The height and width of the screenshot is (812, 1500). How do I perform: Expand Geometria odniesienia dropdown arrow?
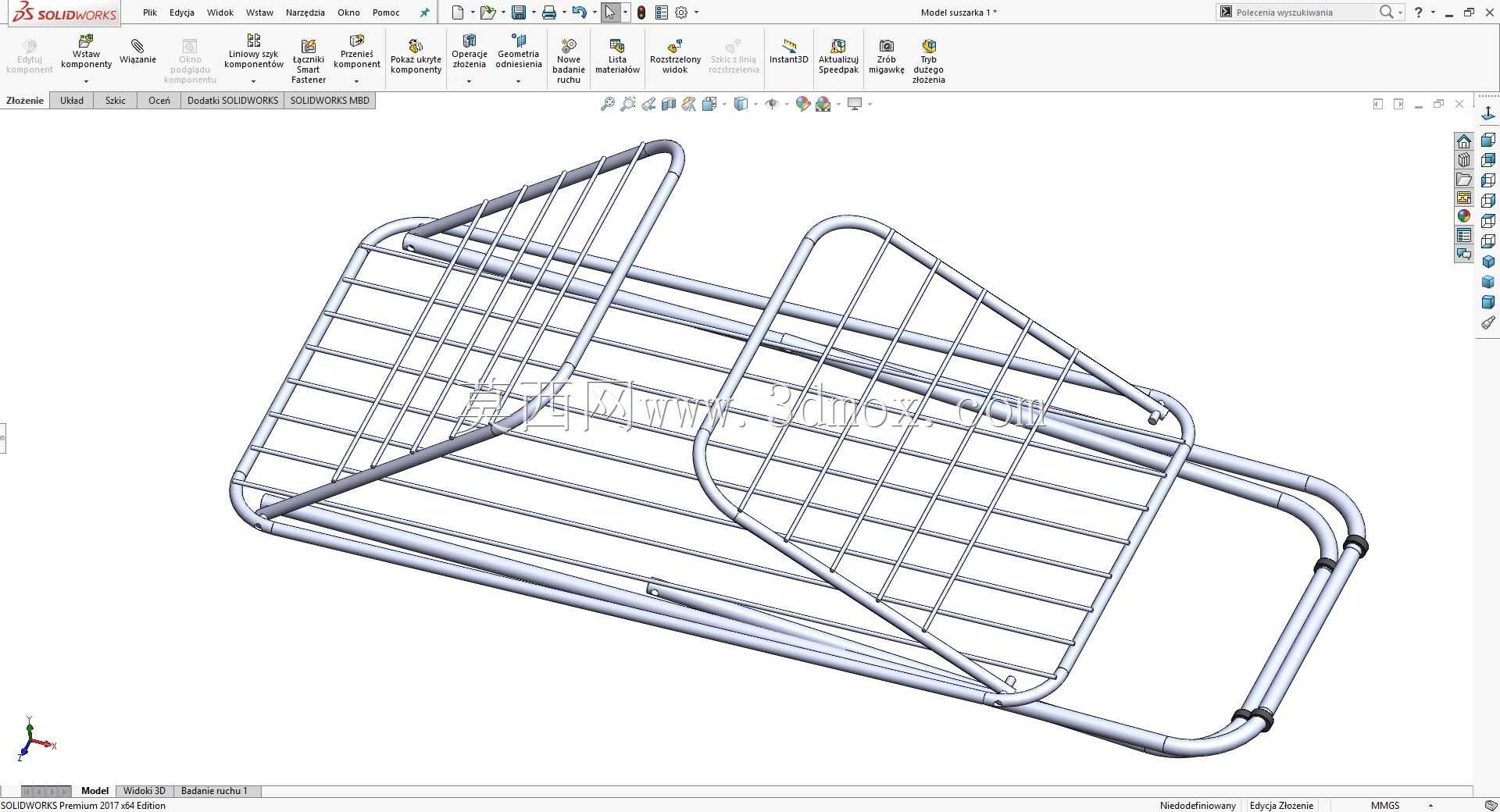click(x=519, y=81)
